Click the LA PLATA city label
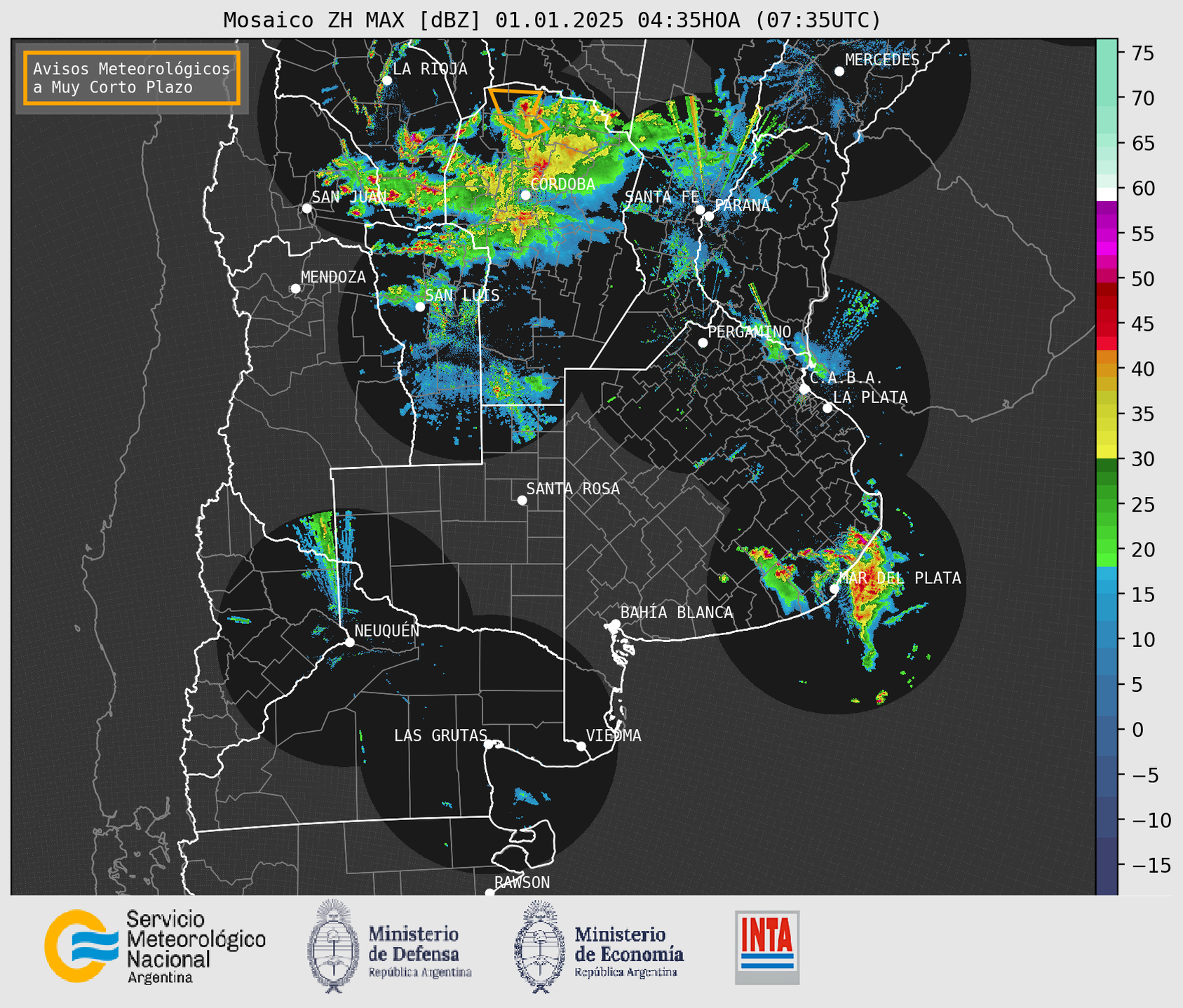Screen dimensions: 1183x1008 click(x=870, y=397)
